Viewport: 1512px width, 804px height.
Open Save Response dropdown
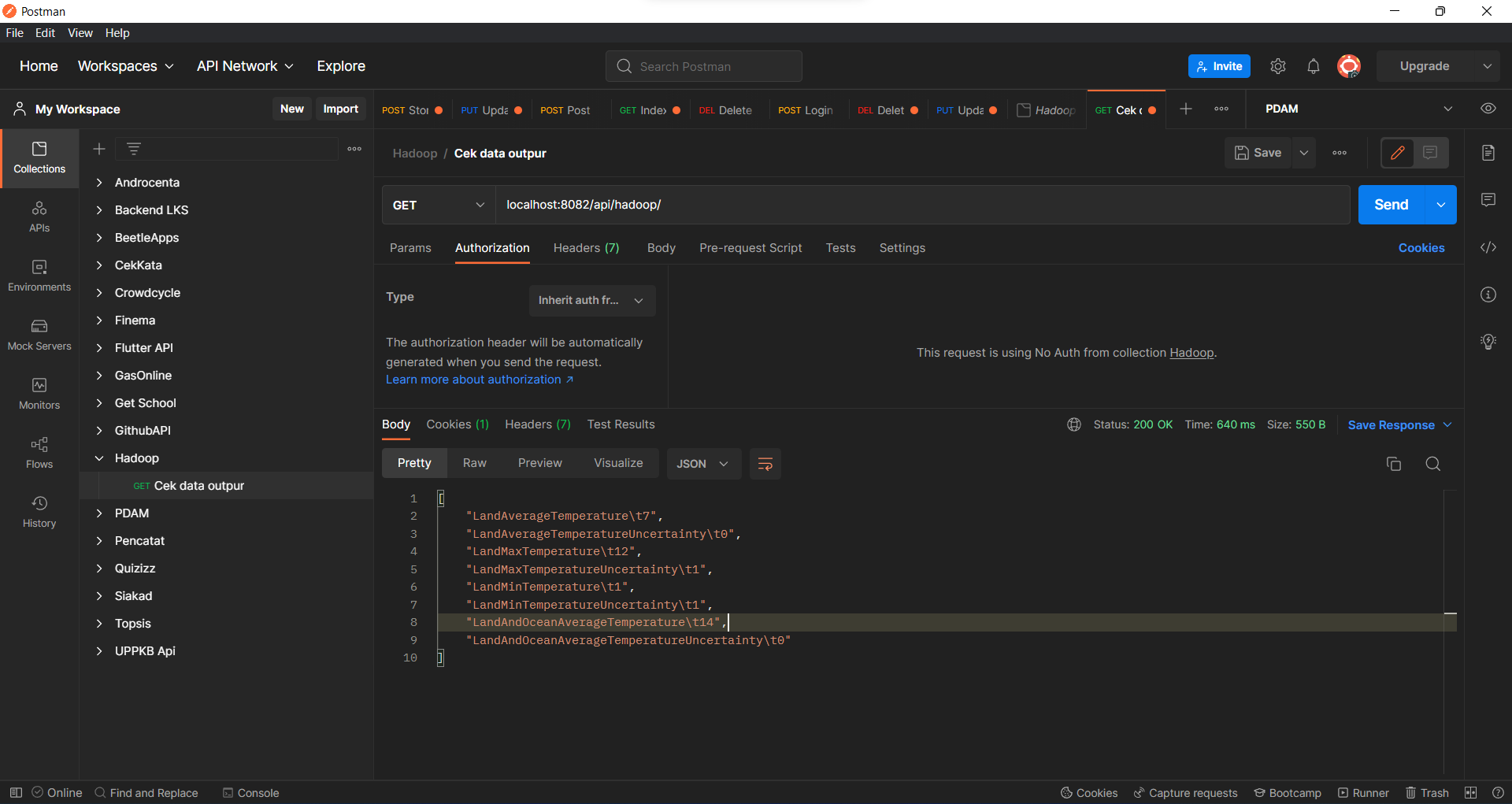tap(1399, 425)
